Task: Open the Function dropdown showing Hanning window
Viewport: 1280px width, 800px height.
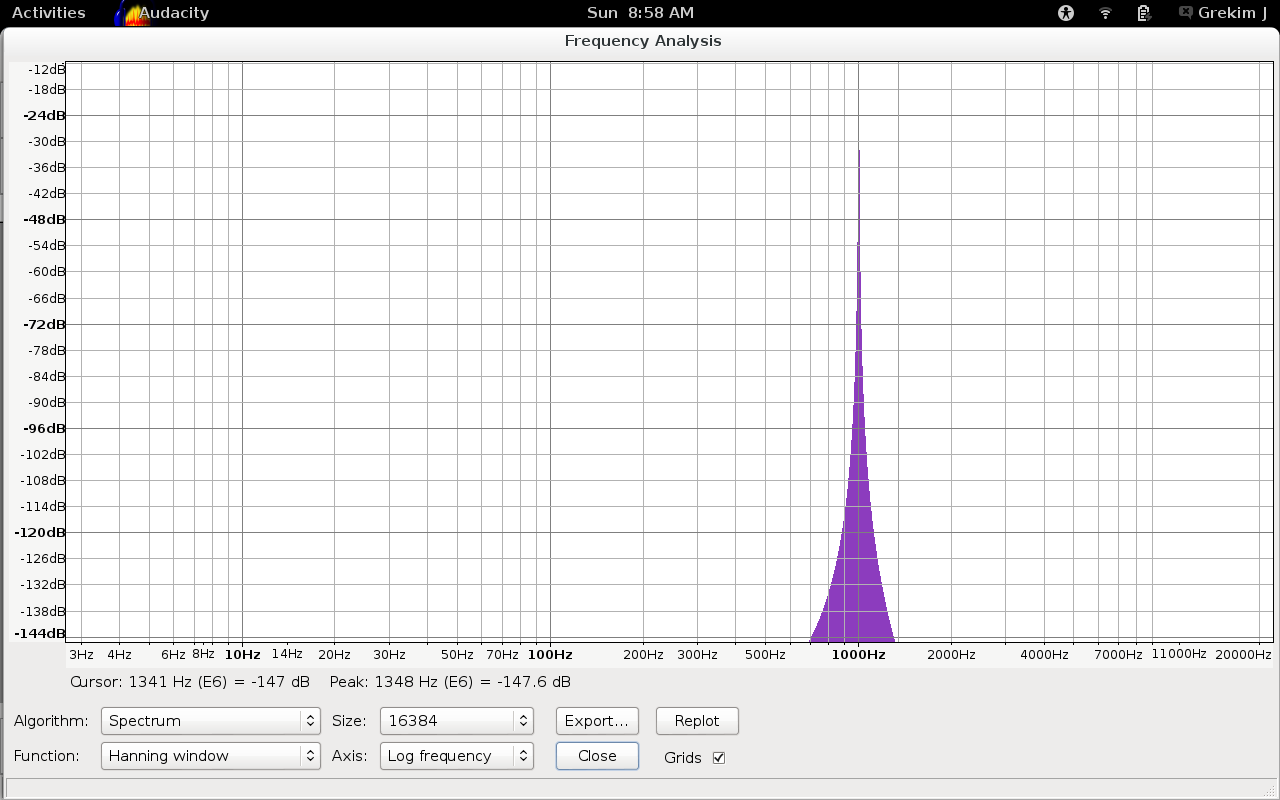Action: tap(210, 756)
